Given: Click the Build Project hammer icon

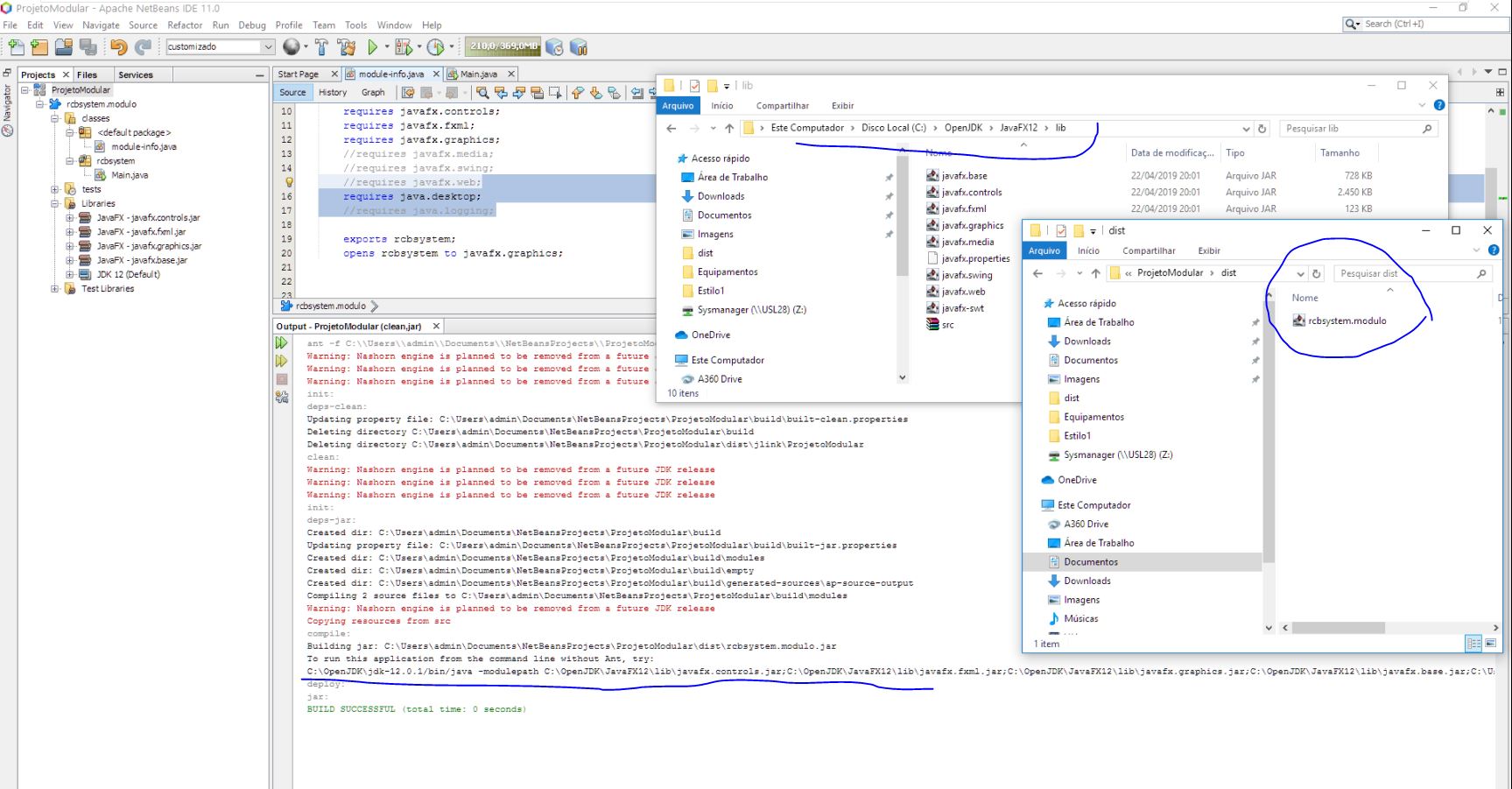Looking at the screenshot, I should pyautogui.click(x=321, y=47).
